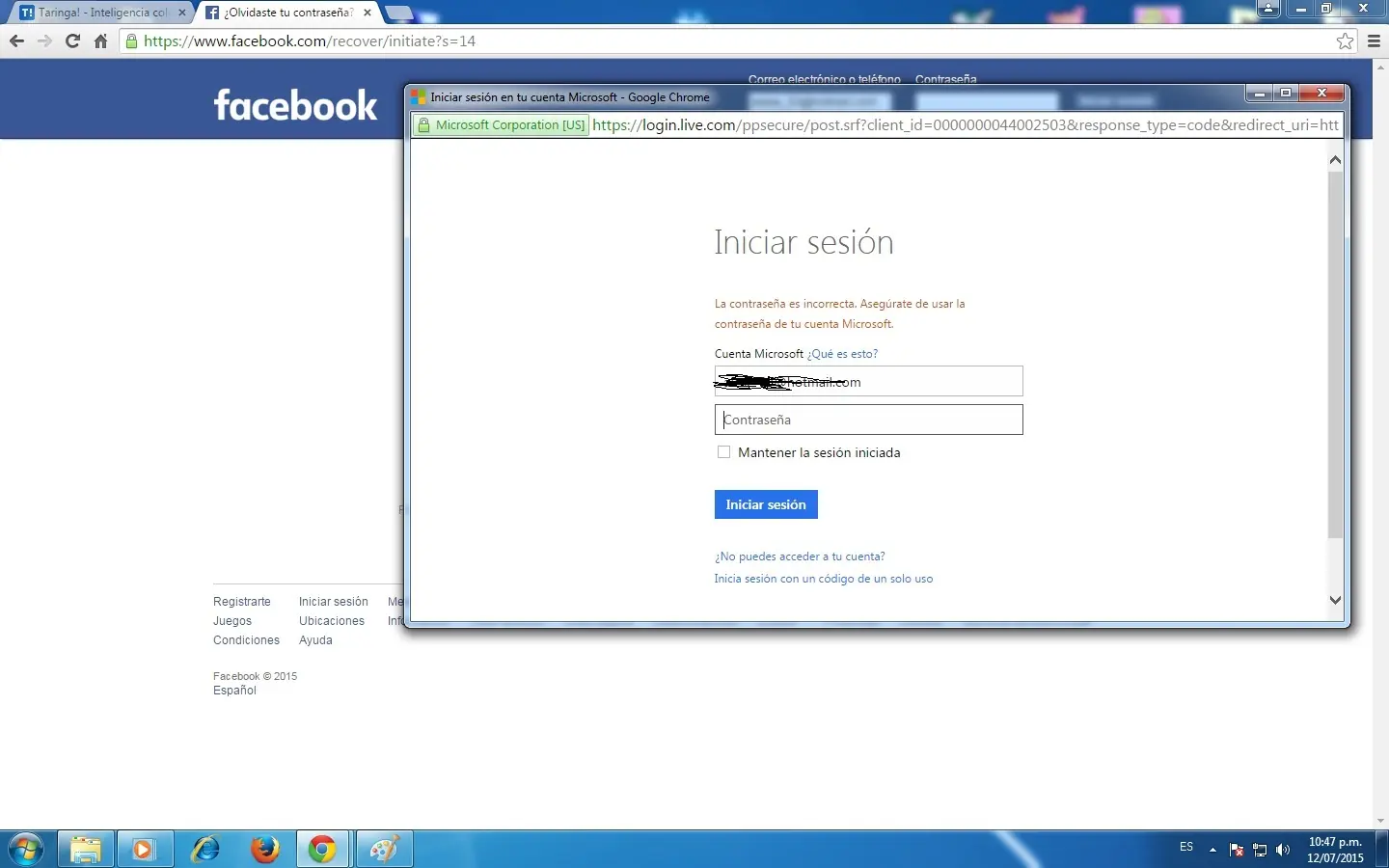1389x868 pixels.
Task: Launch Firefox from the taskbar
Action: click(264, 850)
